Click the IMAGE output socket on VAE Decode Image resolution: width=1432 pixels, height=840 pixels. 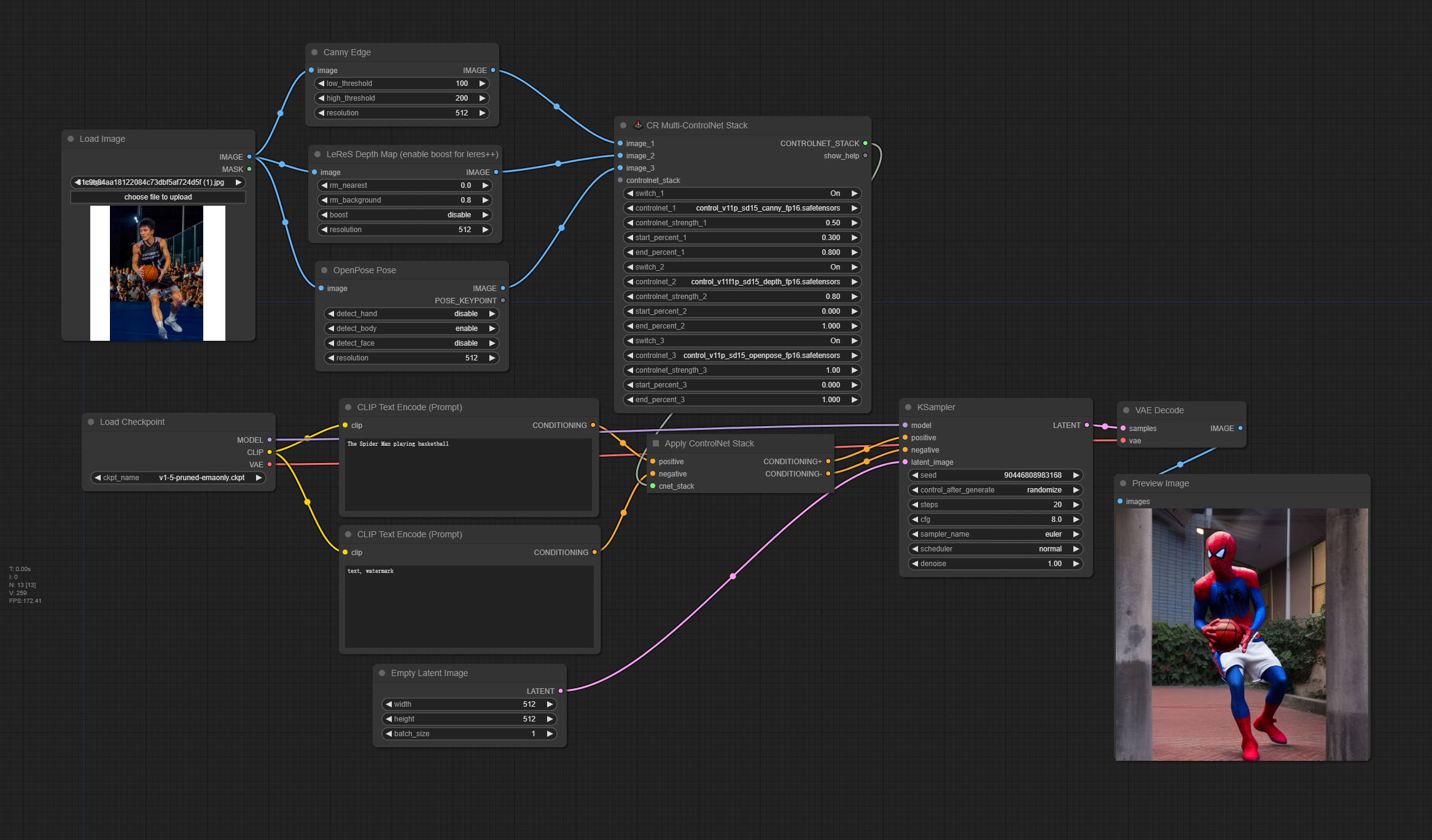[1240, 428]
